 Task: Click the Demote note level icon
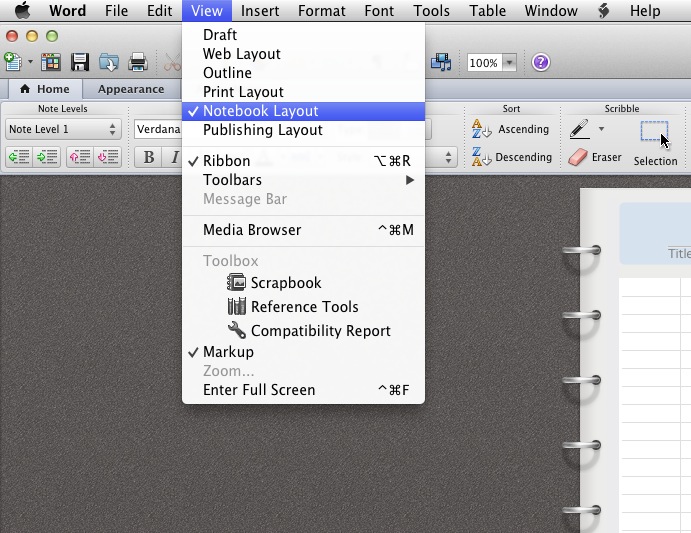pos(47,157)
